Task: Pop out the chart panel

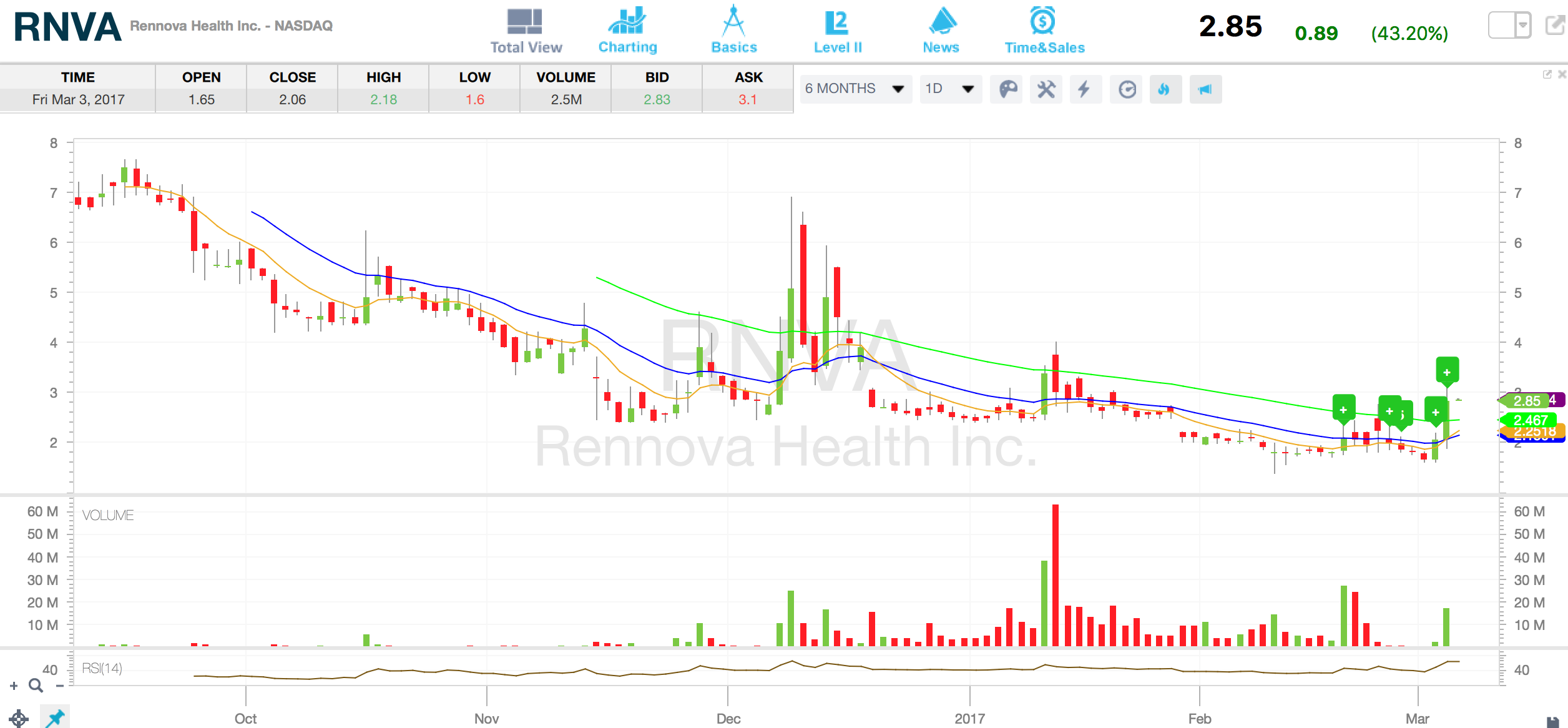Action: point(1547,74)
